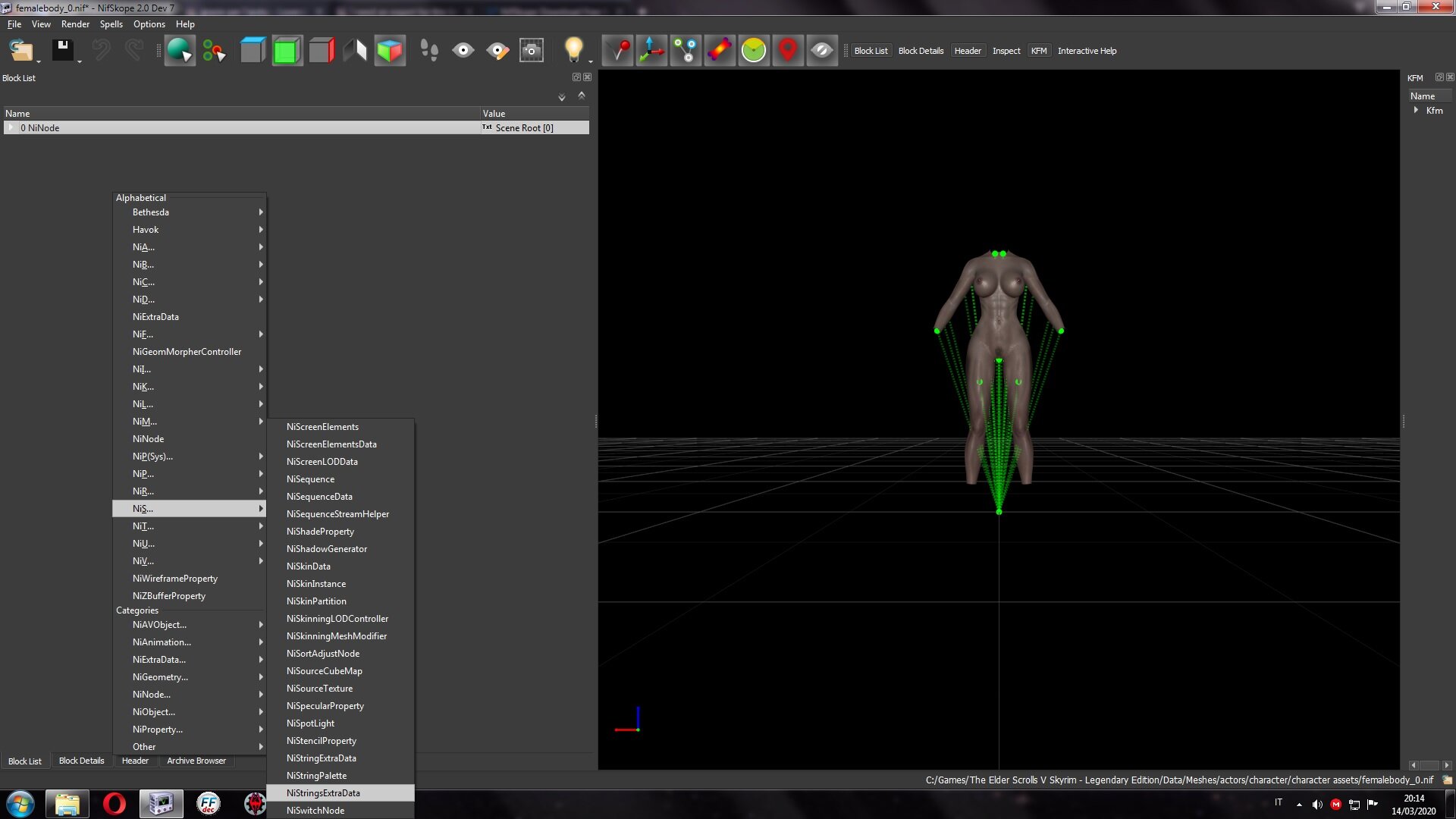Toggle the Inspect panel toolbar button
The height and width of the screenshot is (819, 1456).
tap(1006, 51)
